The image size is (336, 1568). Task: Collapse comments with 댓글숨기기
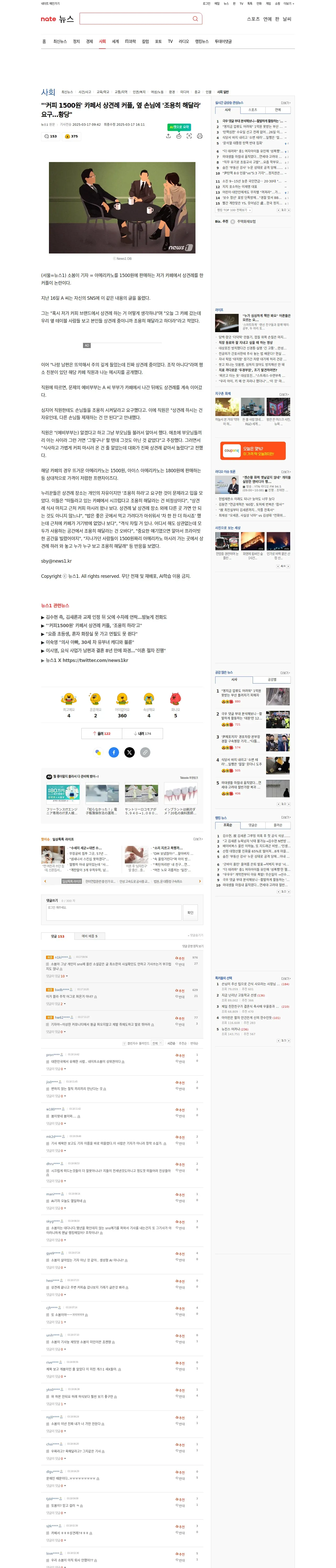click(x=196, y=936)
